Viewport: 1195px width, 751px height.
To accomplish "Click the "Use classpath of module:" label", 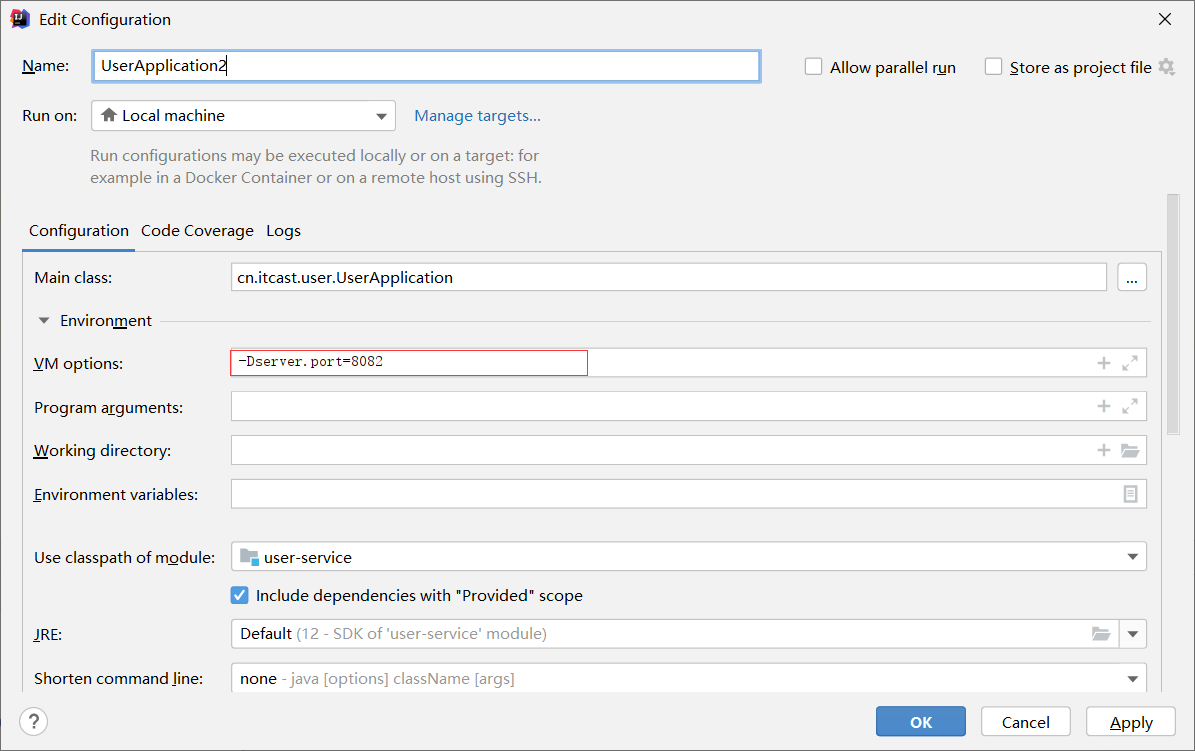I will pyautogui.click(x=124, y=557).
